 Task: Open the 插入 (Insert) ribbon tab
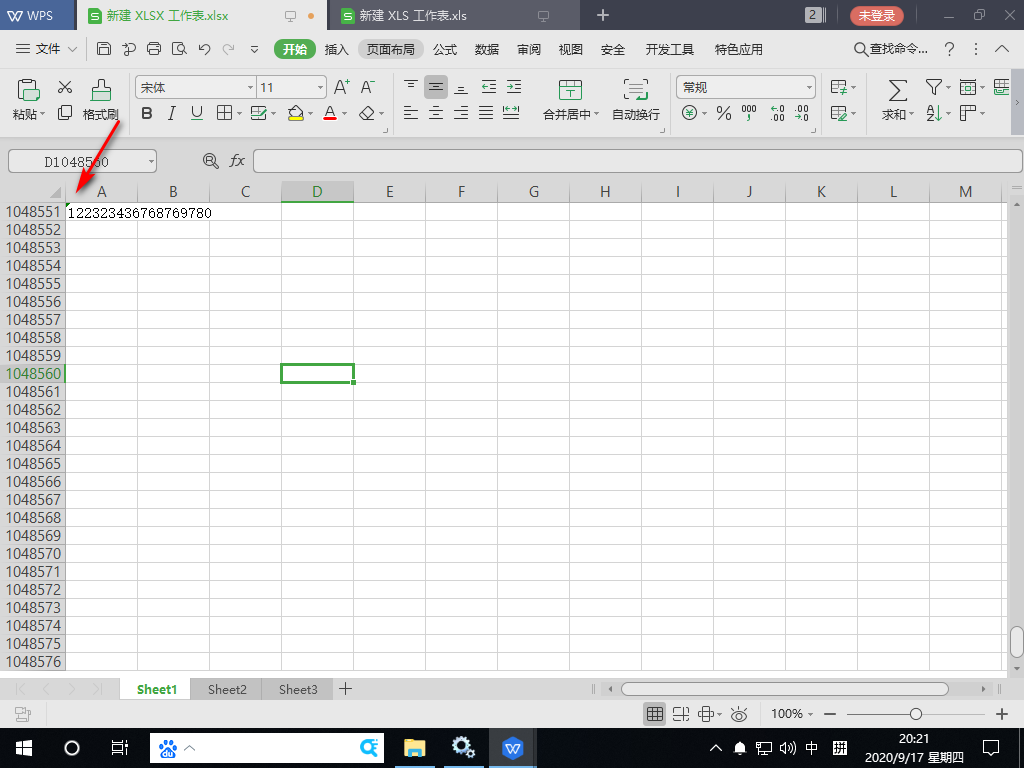point(337,50)
